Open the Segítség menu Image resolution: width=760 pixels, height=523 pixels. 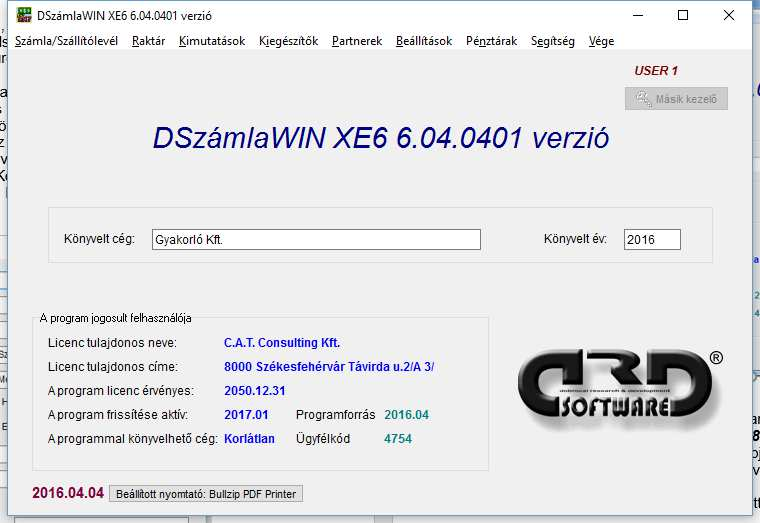point(553,41)
